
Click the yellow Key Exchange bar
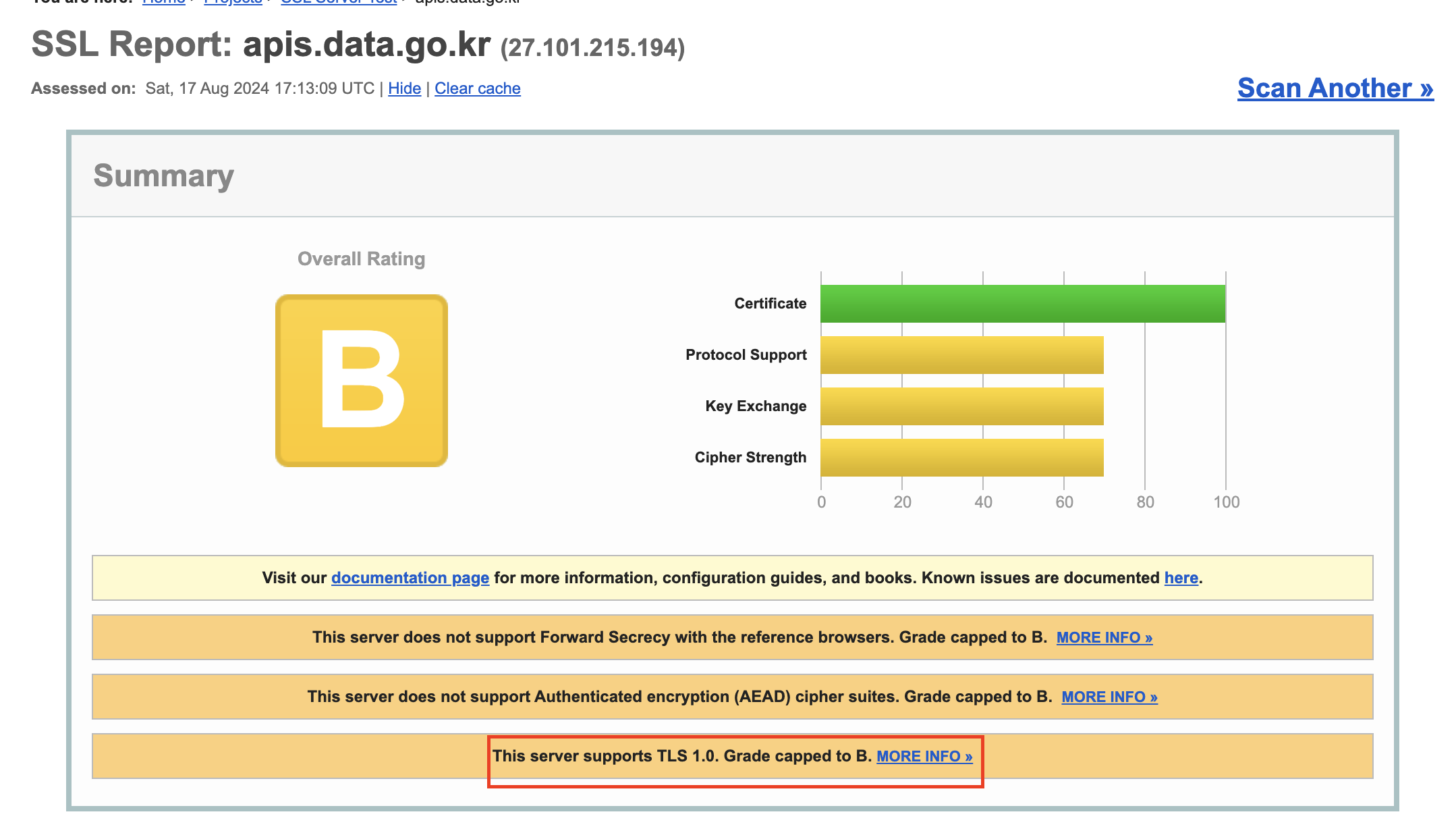961,406
